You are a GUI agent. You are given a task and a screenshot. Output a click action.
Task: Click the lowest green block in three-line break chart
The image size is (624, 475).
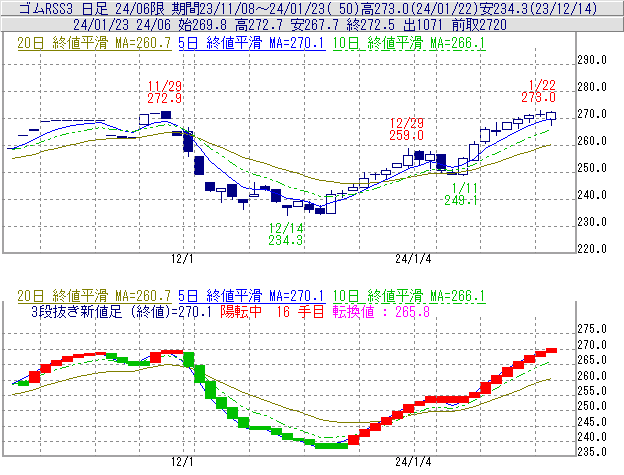[331, 446]
